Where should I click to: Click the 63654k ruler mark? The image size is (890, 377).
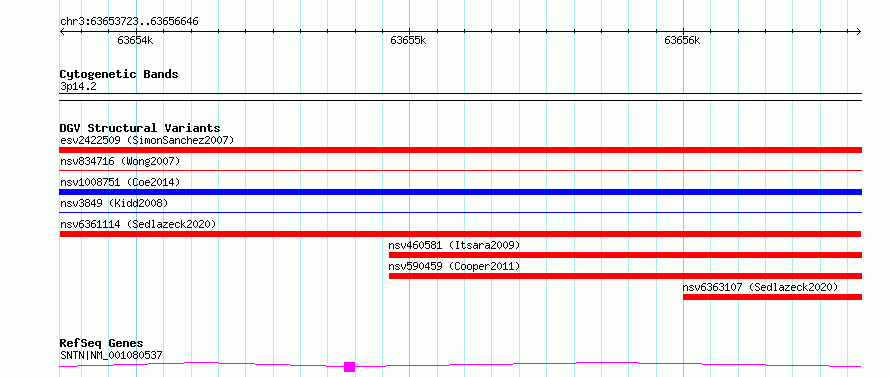coord(135,40)
